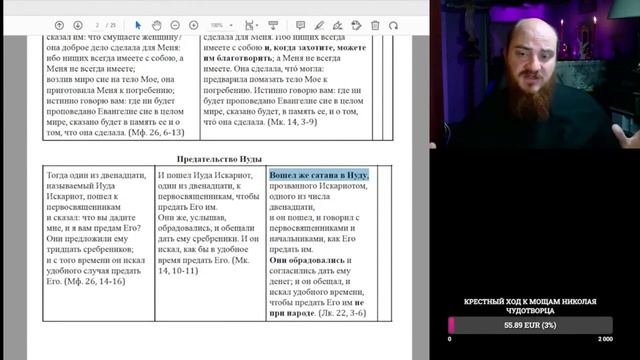The width and height of the screenshot is (640, 360).
Task: Select the highlighter pen tool
Action: 319,25
